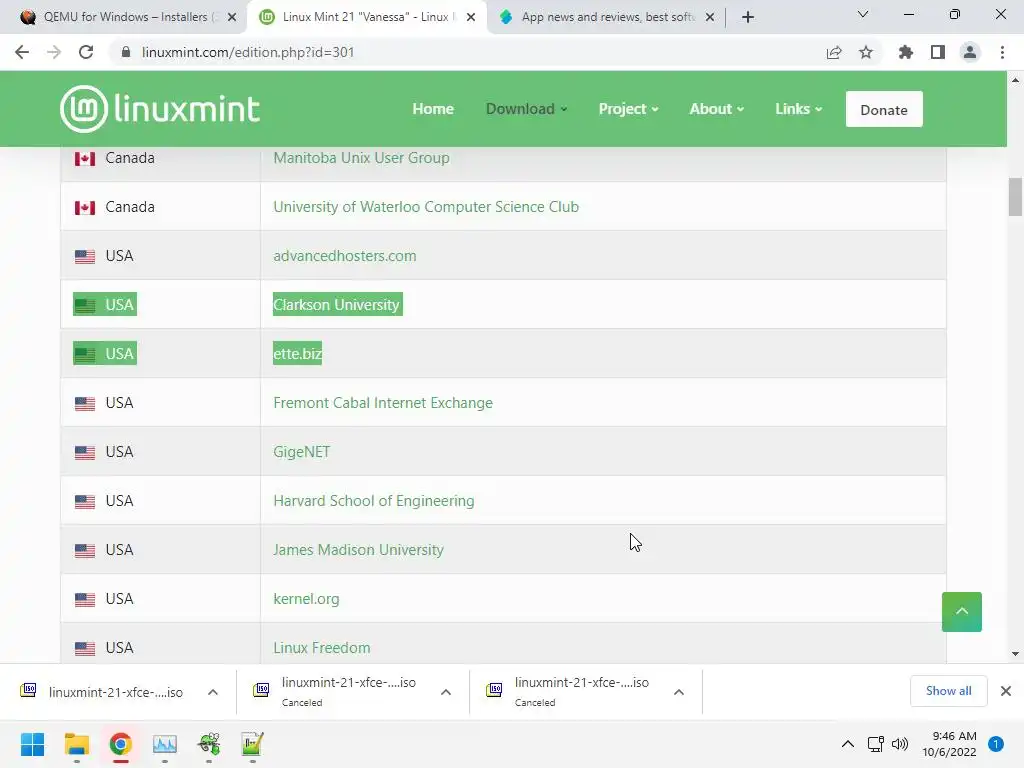Expand the About menu
Image resolution: width=1024 pixels, height=768 pixels.
716,109
